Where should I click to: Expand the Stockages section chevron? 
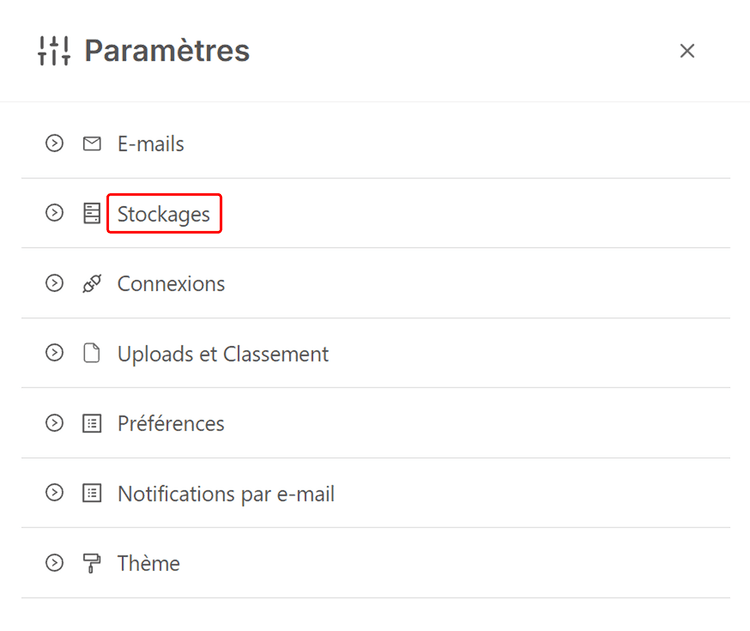54,214
